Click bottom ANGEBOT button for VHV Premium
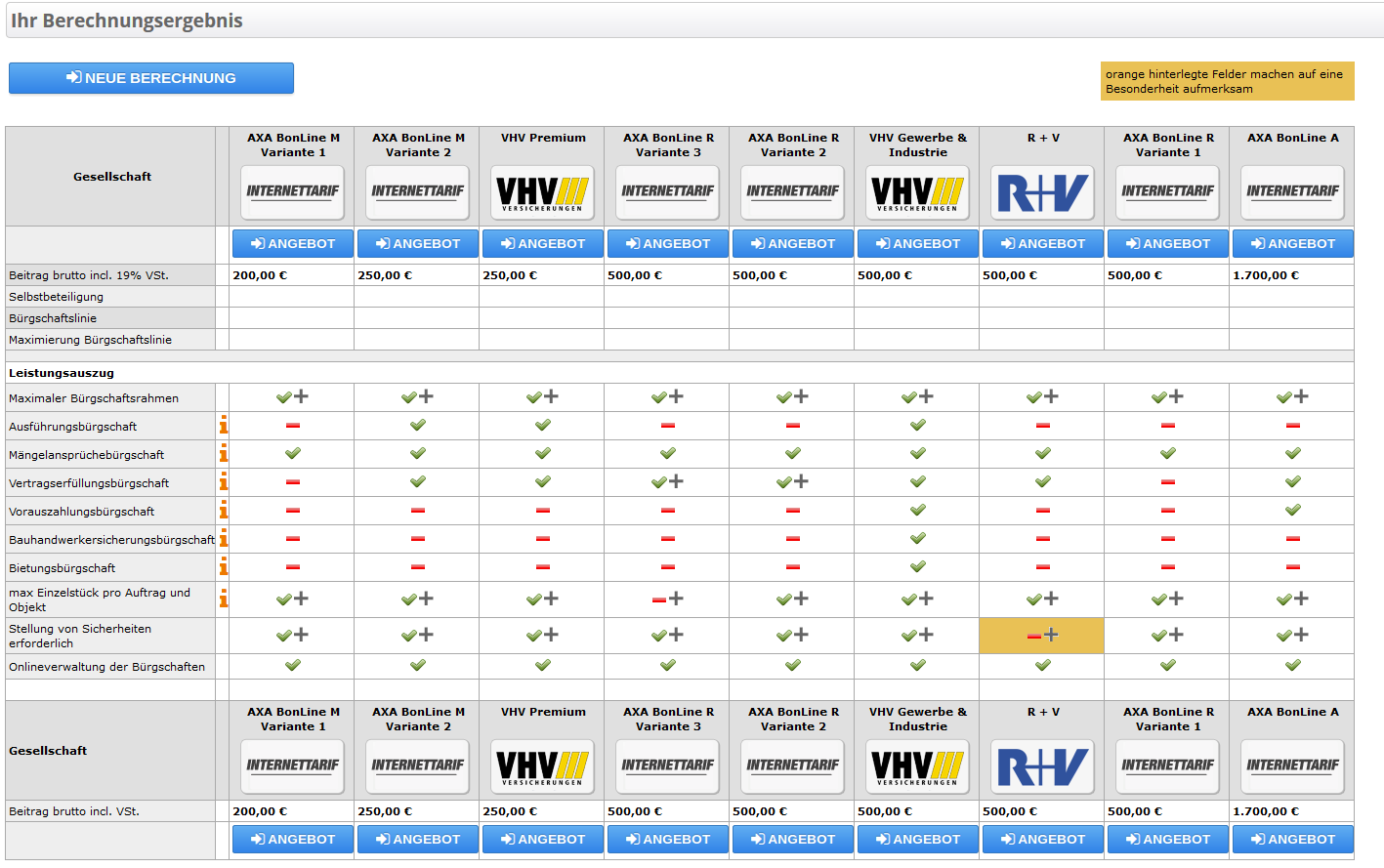The image size is (1384, 868). (543, 839)
